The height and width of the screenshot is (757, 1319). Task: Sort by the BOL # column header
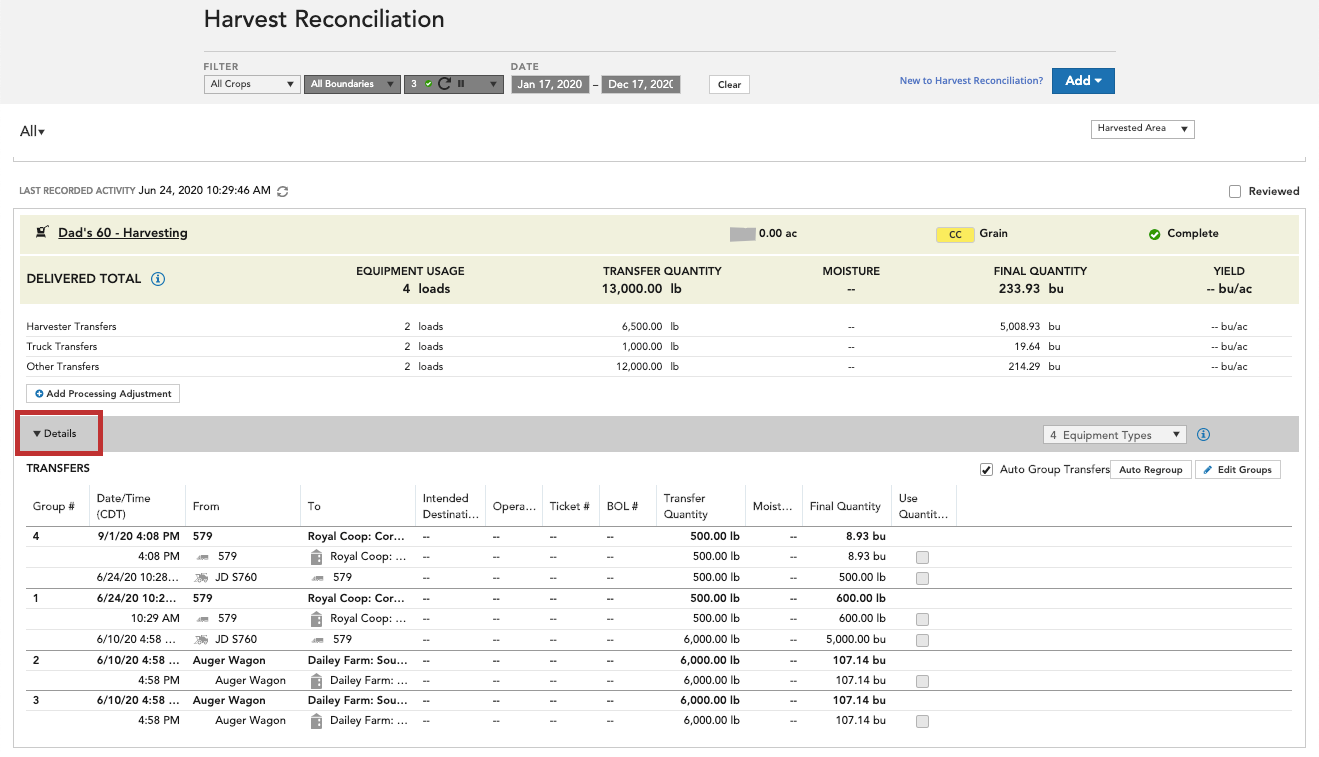[622, 506]
